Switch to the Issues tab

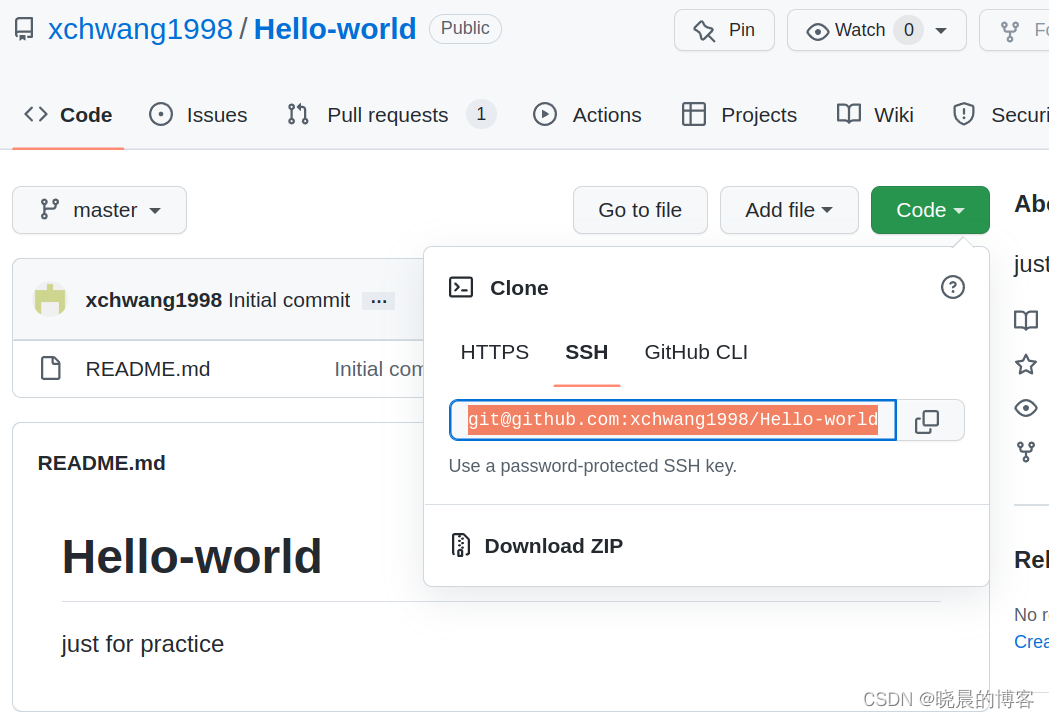coord(198,115)
